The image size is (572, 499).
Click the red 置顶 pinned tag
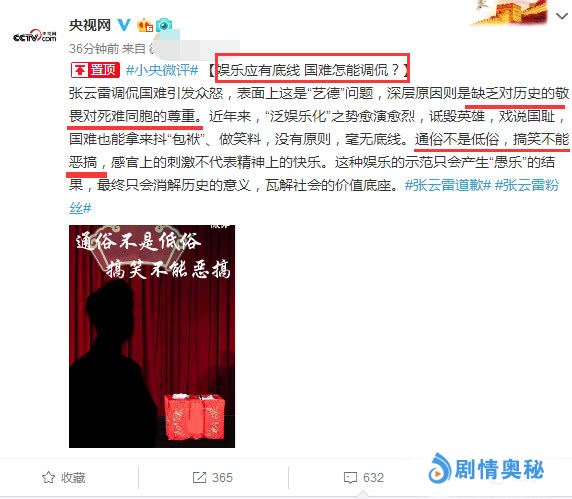pos(95,69)
